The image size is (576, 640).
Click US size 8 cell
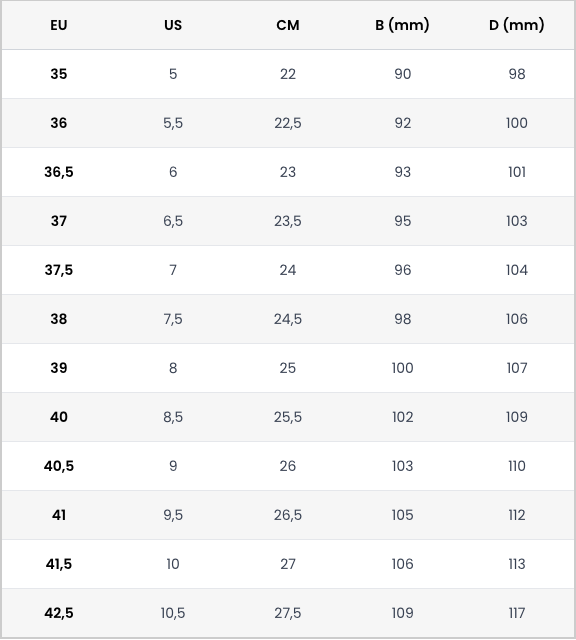pyautogui.click(x=173, y=368)
